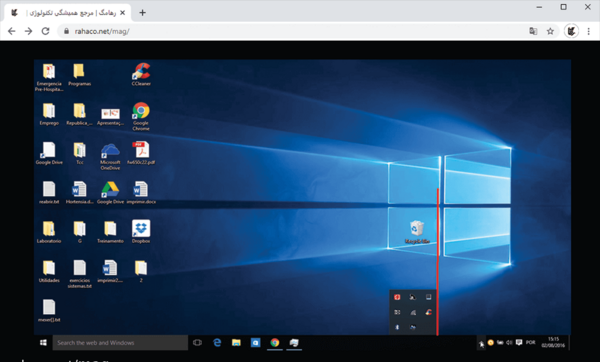This screenshot has width=600, height=362.
Task: Open the Dropbox desktop shortcut
Action: 141,232
